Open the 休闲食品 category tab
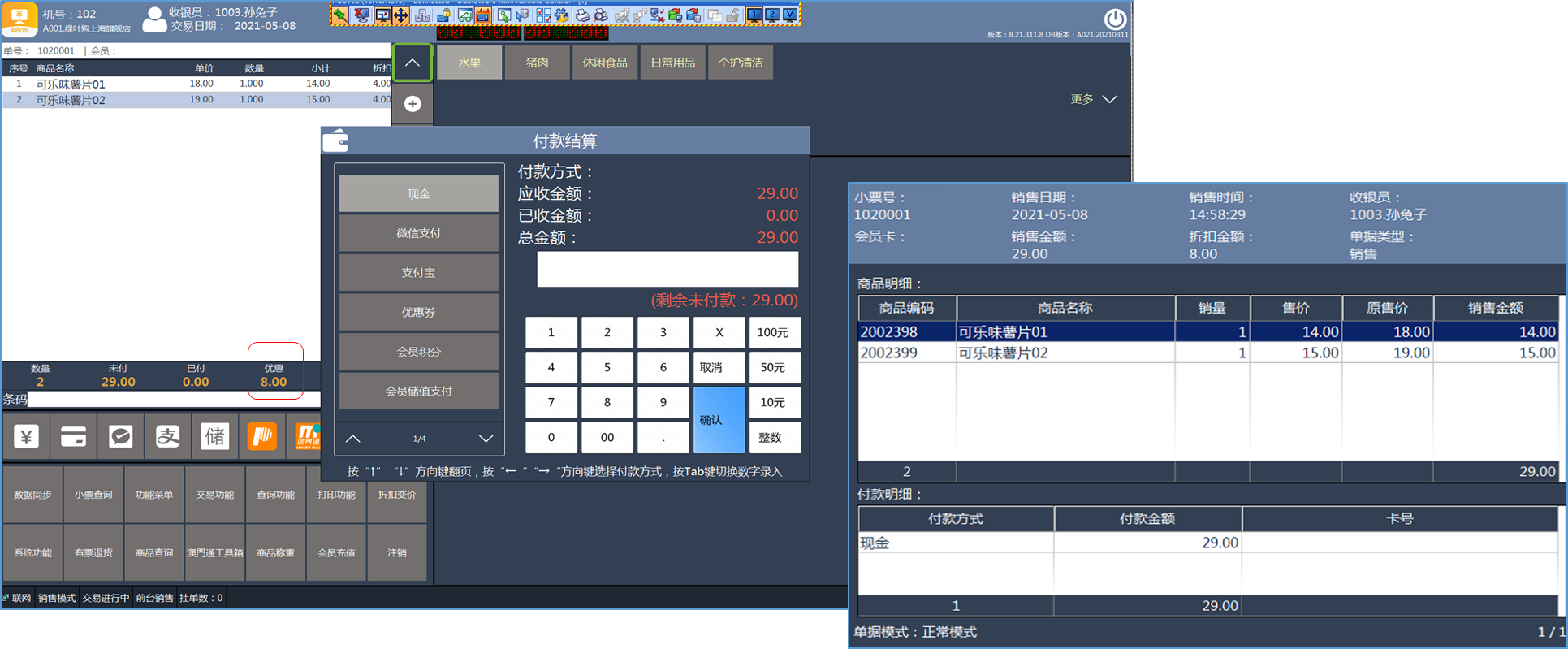 [x=604, y=63]
